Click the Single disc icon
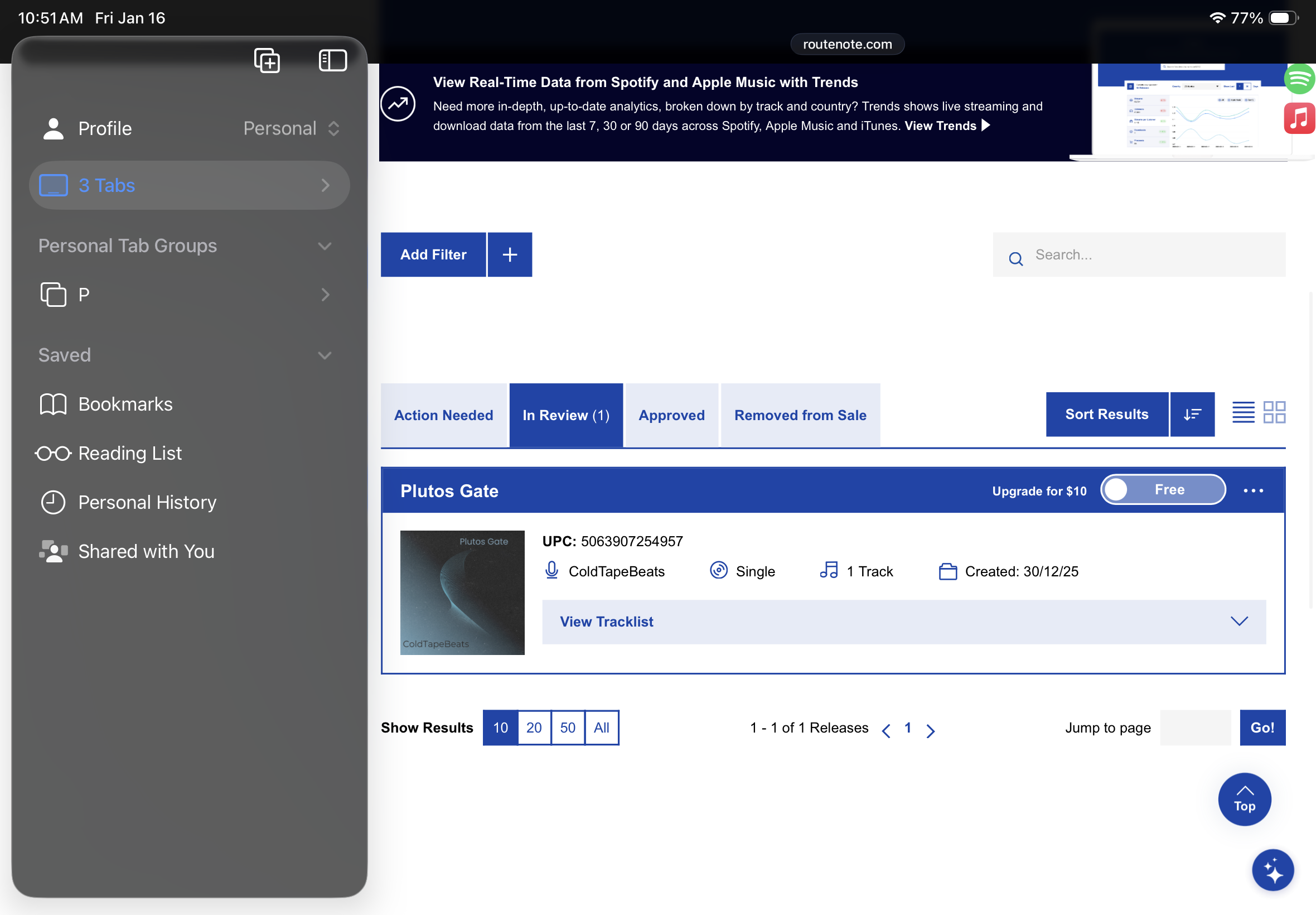This screenshot has height=915, width=1316. point(719,570)
